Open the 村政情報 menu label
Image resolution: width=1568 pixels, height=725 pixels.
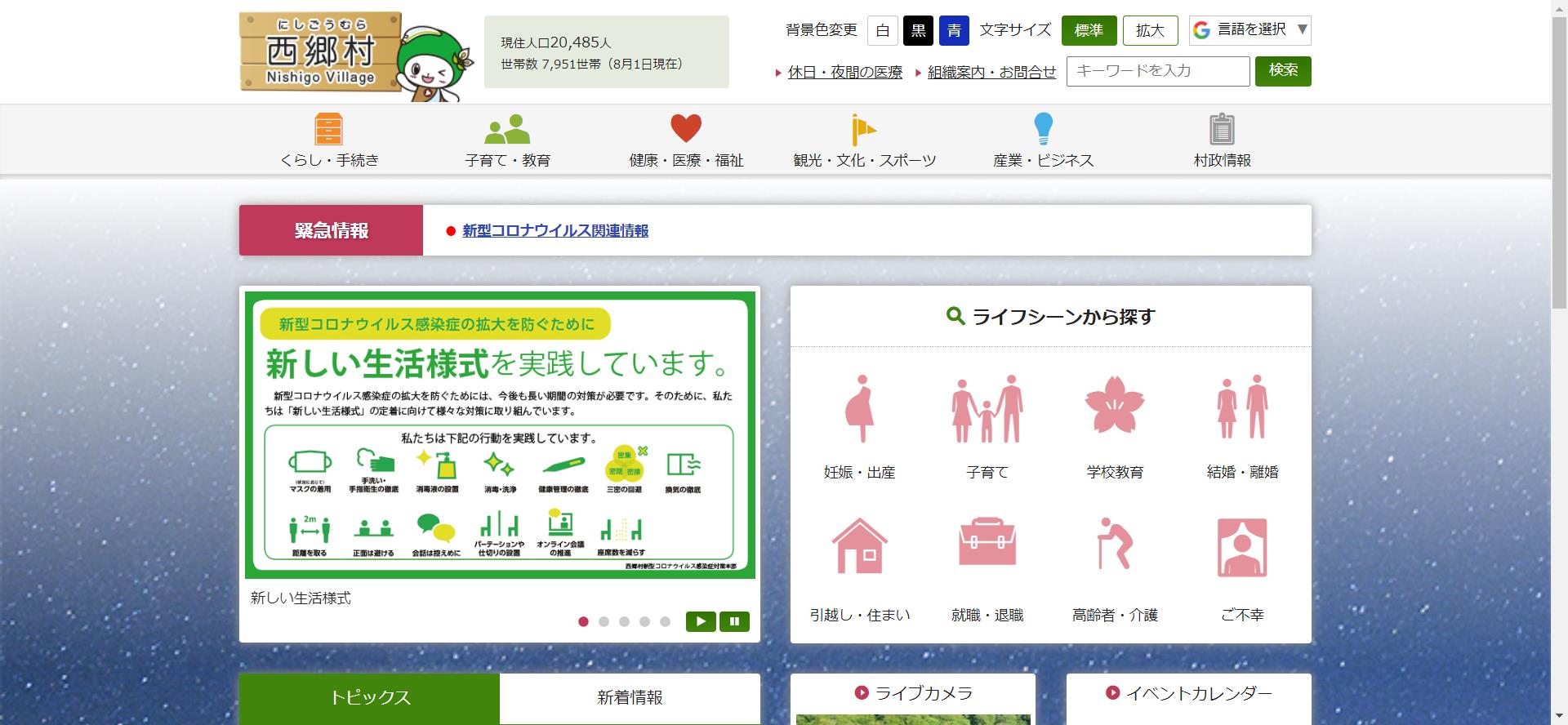coord(1222,161)
